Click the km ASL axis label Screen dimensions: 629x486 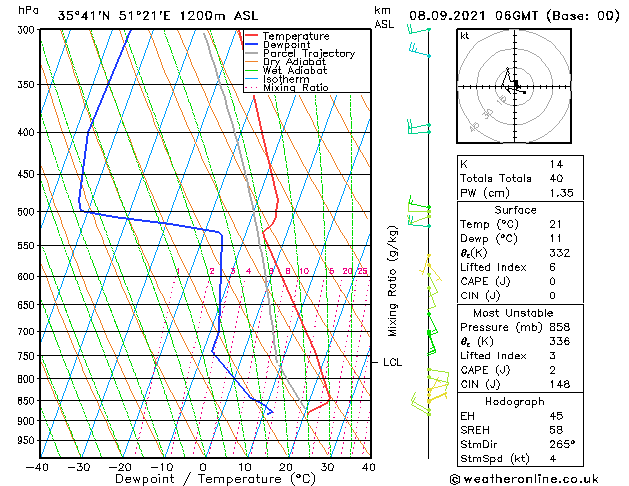(384, 17)
